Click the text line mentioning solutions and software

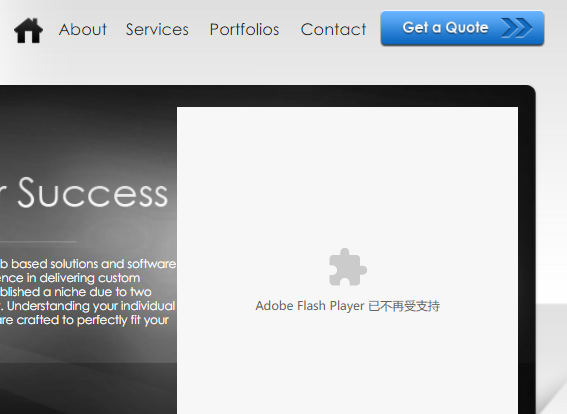click(88, 264)
